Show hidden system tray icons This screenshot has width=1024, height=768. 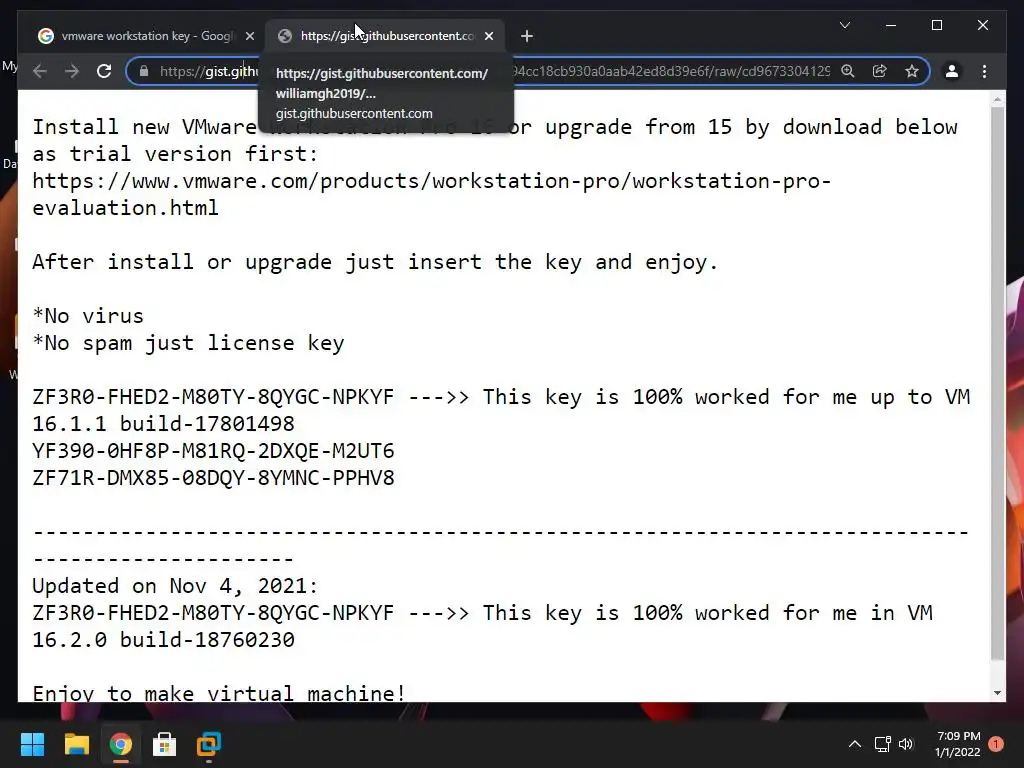pyautogui.click(x=854, y=744)
